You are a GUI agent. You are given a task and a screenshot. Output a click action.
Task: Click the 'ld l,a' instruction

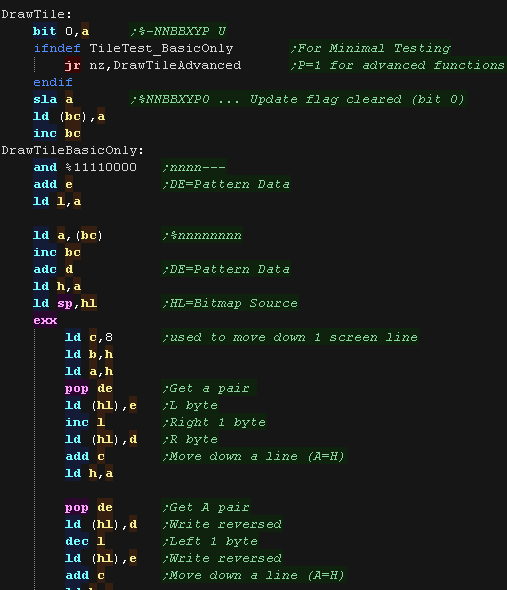[57, 201]
